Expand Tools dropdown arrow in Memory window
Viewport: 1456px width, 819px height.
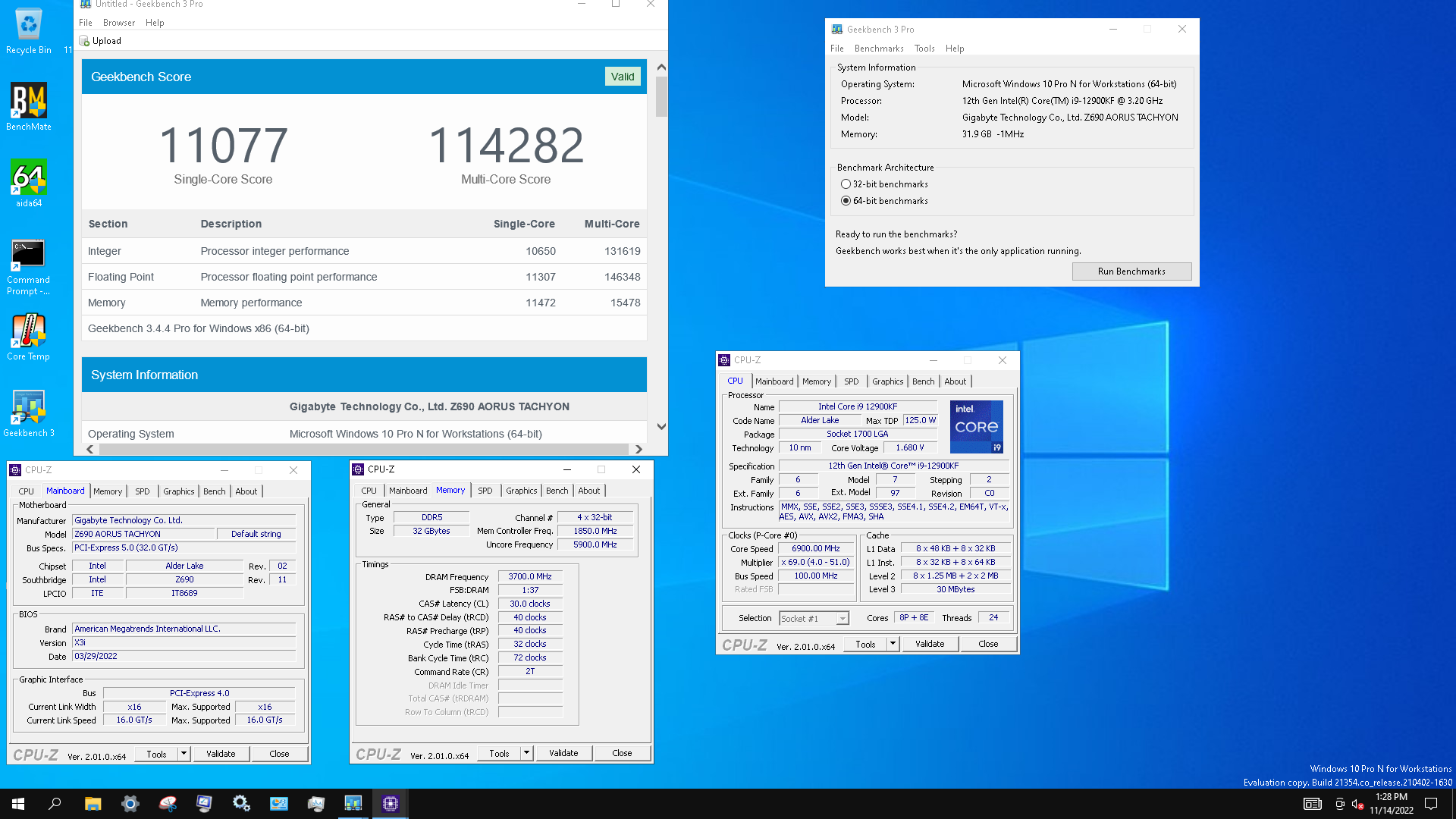pos(526,753)
